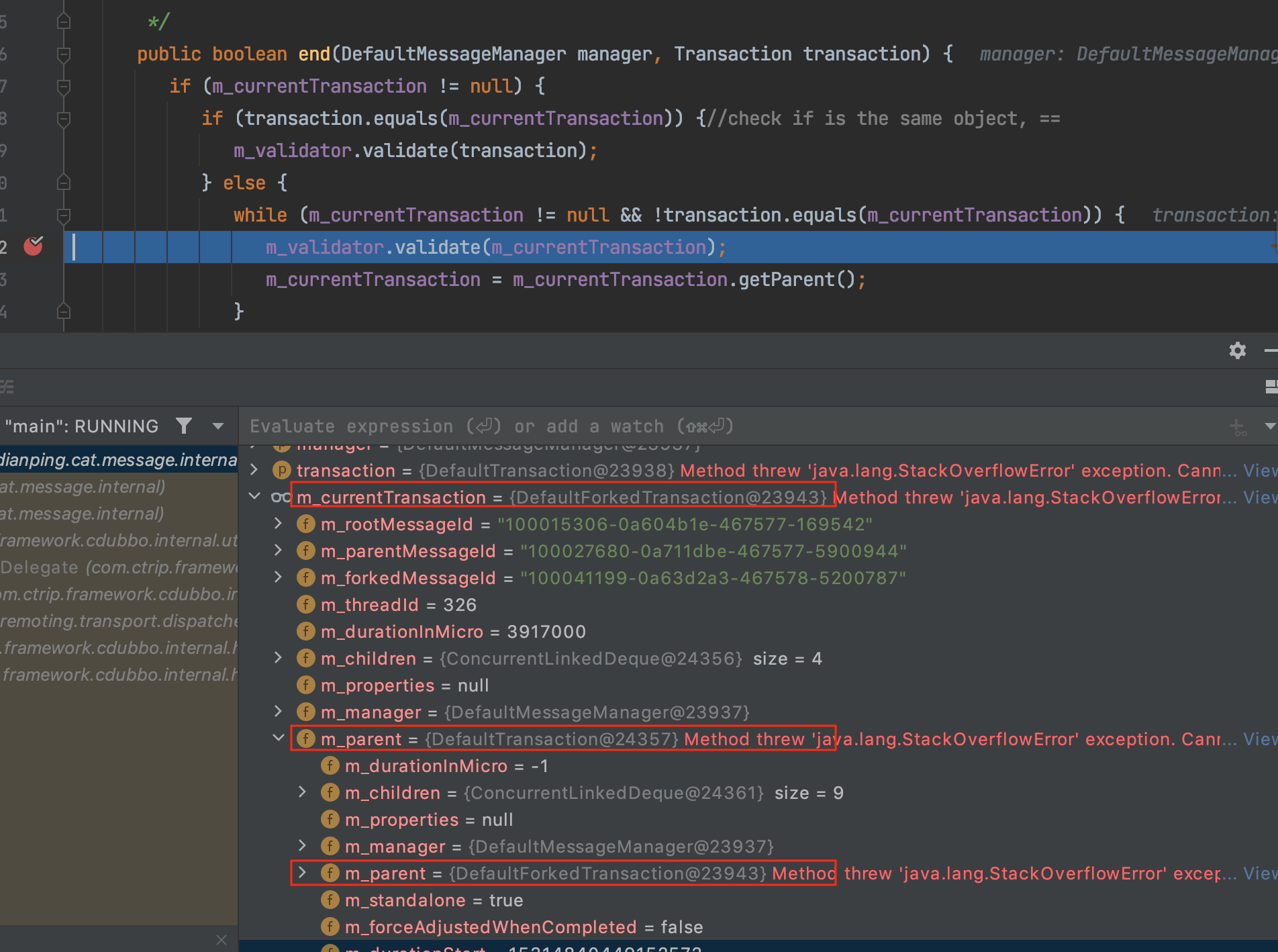
Task: Click the field icon of m_threadId
Action: click(306, 604)
